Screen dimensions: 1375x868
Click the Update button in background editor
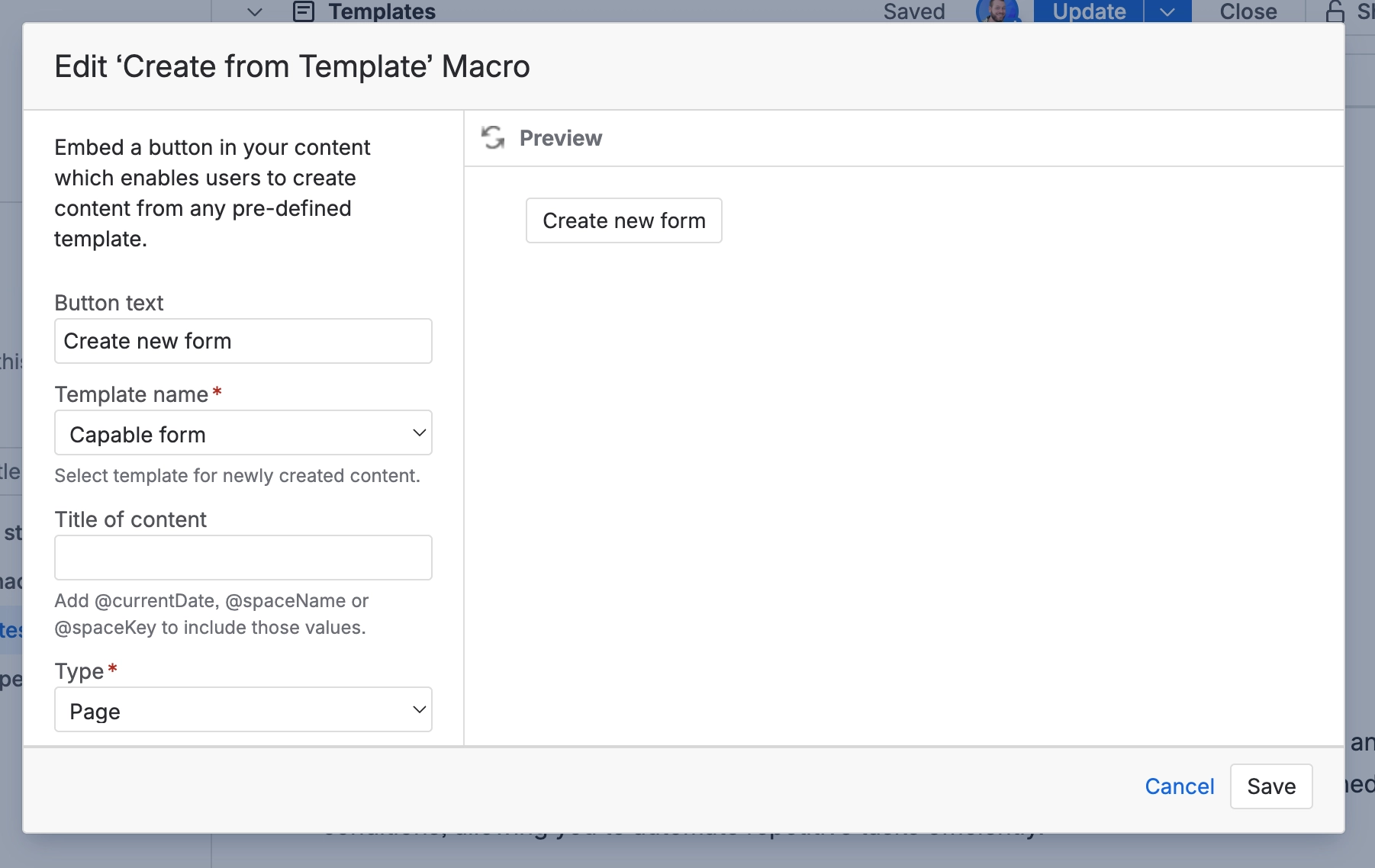1089,11
